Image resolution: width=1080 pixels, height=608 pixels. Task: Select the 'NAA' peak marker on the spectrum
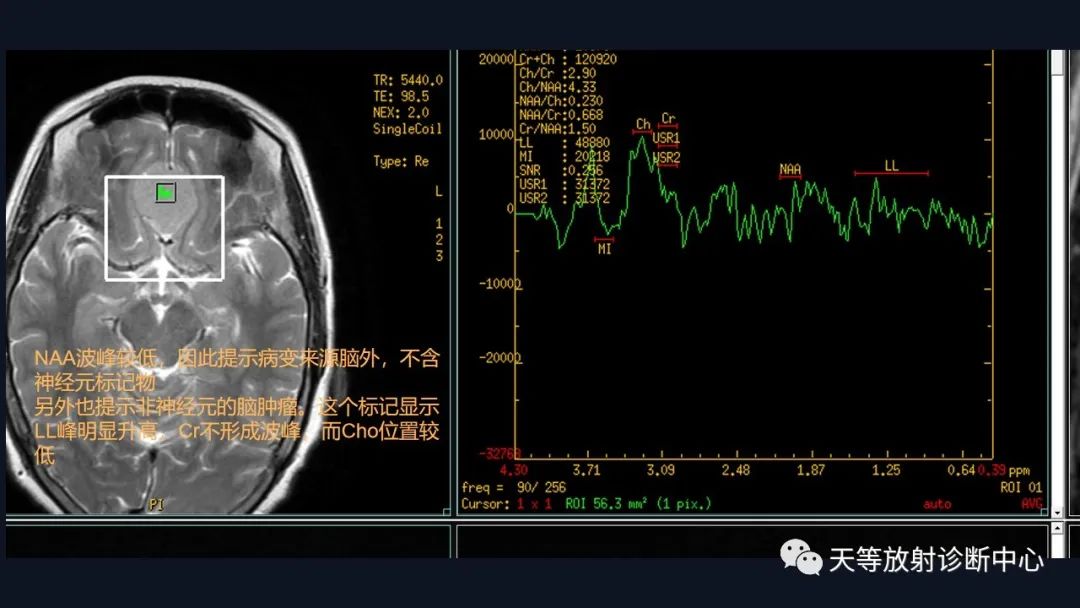pos(790,169)
